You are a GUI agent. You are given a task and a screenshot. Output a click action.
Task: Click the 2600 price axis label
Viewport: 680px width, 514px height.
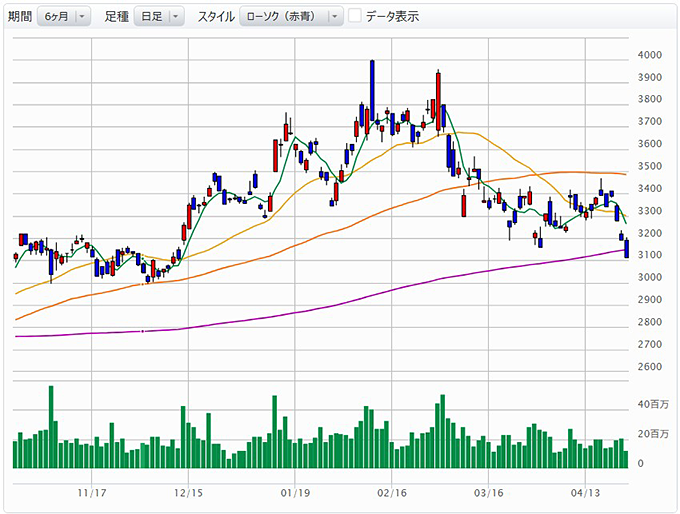click(x=648, y=366)
